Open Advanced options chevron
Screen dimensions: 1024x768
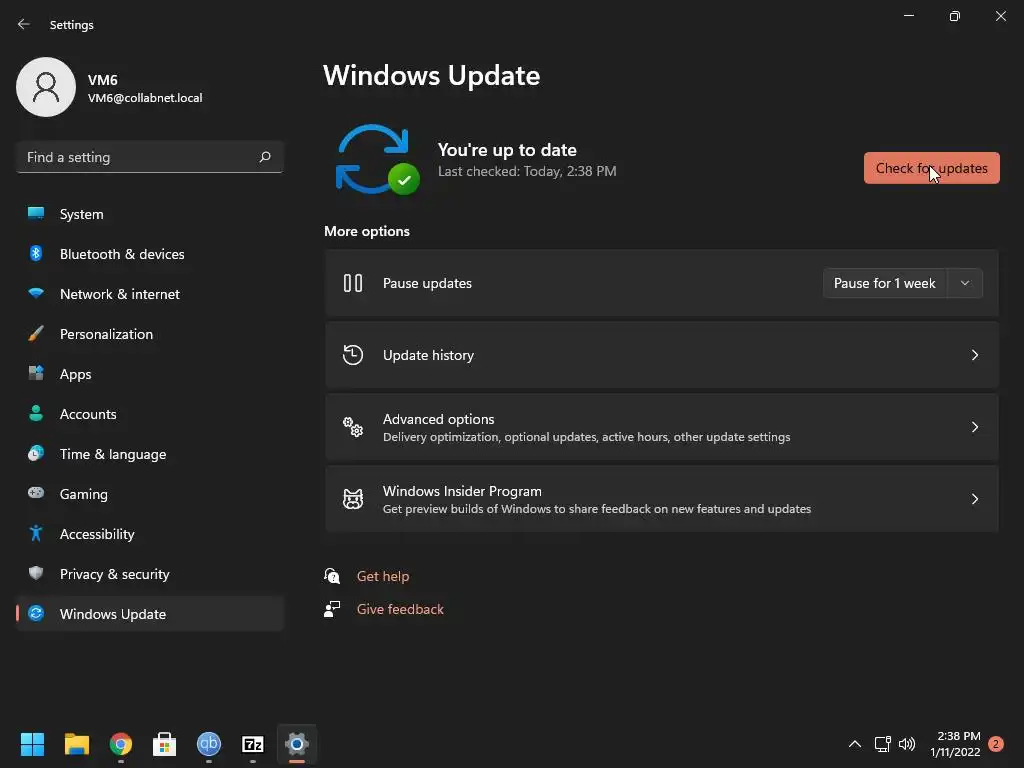tap(974, 426)
